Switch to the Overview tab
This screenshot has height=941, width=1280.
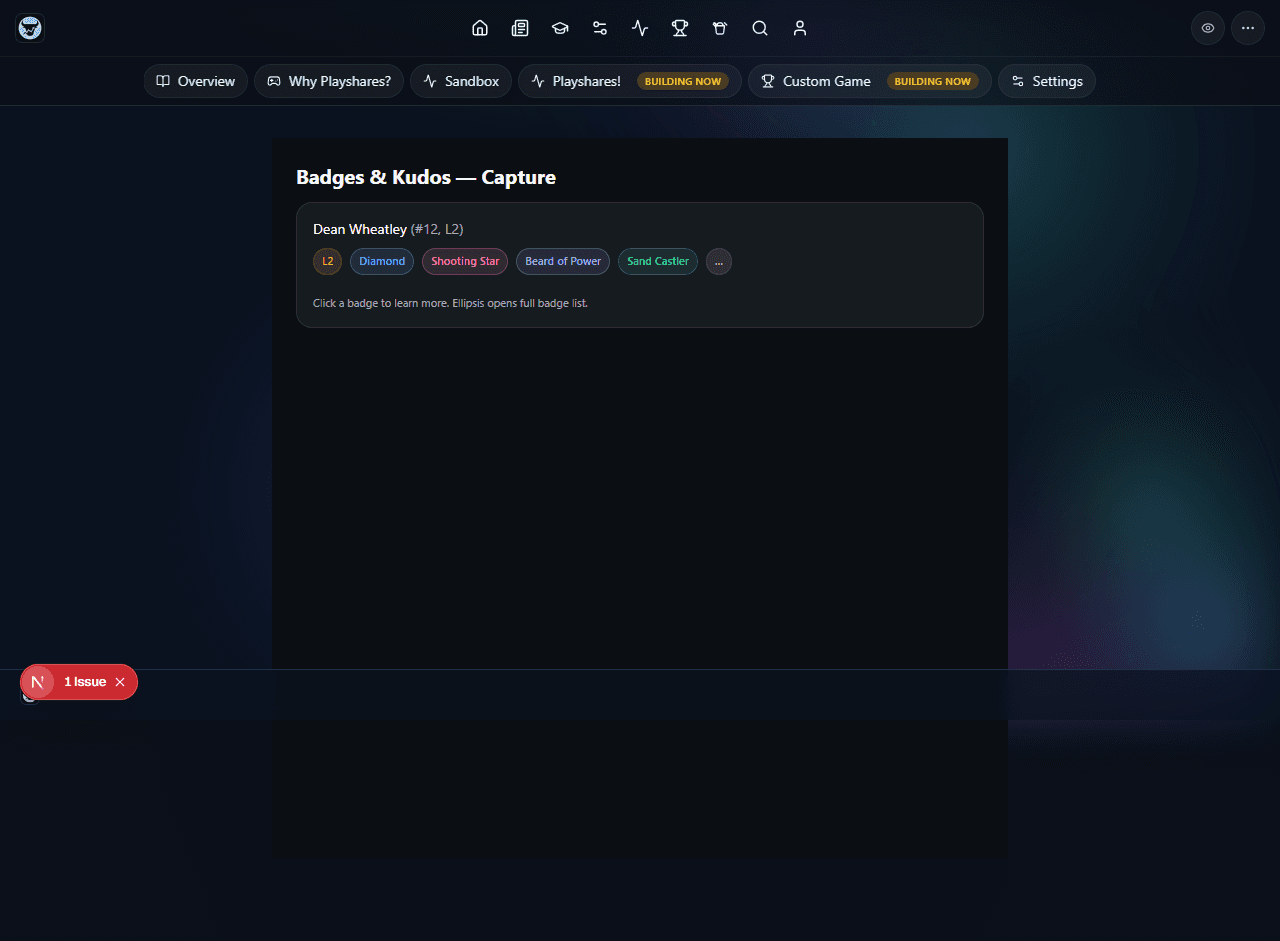[195, 81]
